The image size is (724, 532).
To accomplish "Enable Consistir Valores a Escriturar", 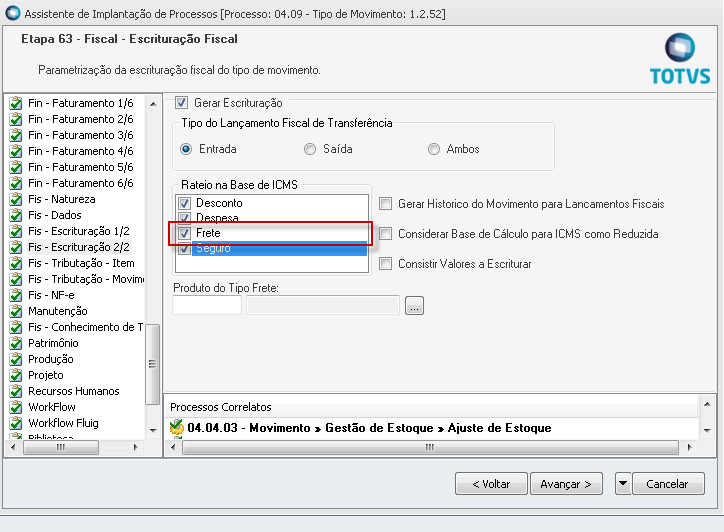I will (385, 264).
